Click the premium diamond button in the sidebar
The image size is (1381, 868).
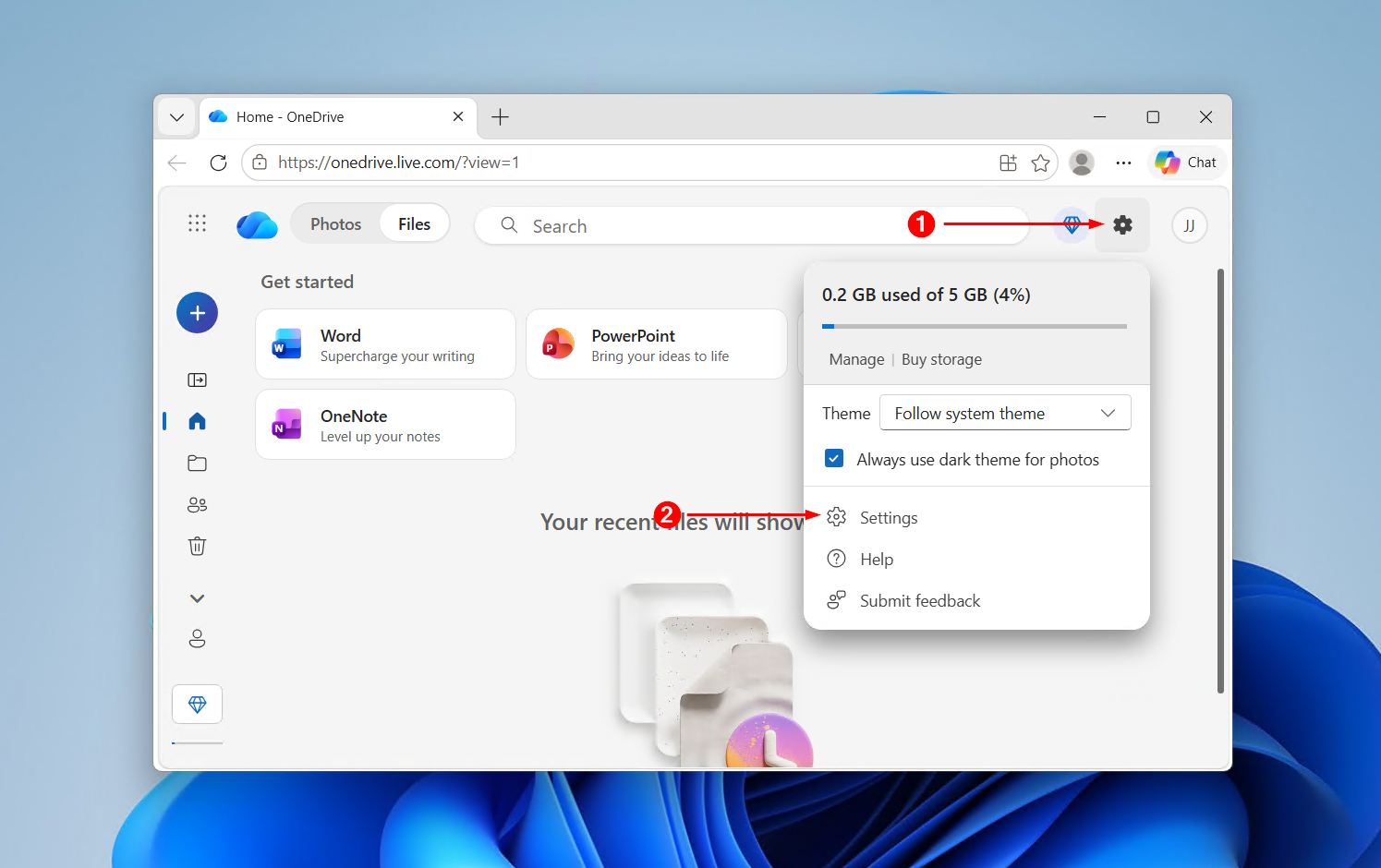197,705
